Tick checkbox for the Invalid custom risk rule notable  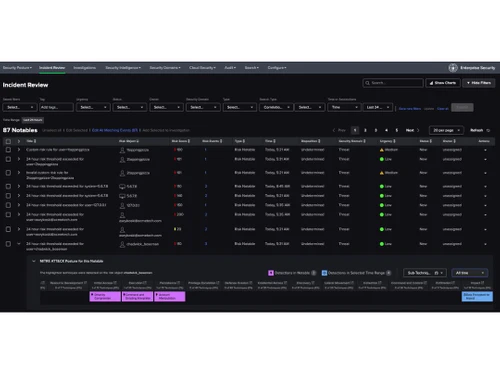pyautogui.click(x=8, y=173)
